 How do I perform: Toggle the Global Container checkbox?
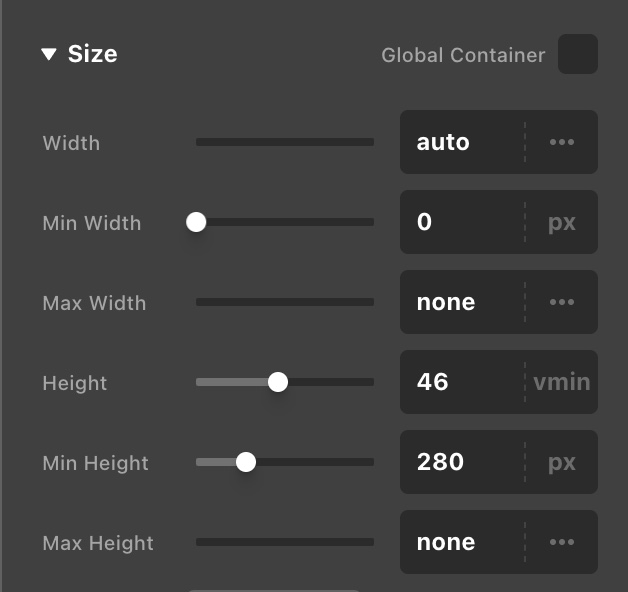(x=578, y=54)
